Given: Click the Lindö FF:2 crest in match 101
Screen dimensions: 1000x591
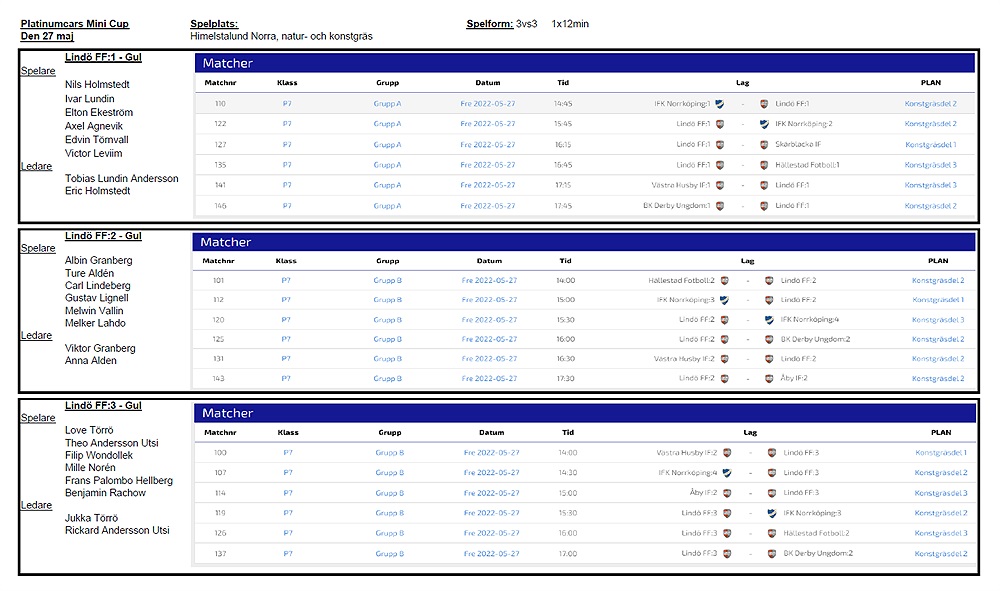Looking at the screenshot, I should click(769, 281).
